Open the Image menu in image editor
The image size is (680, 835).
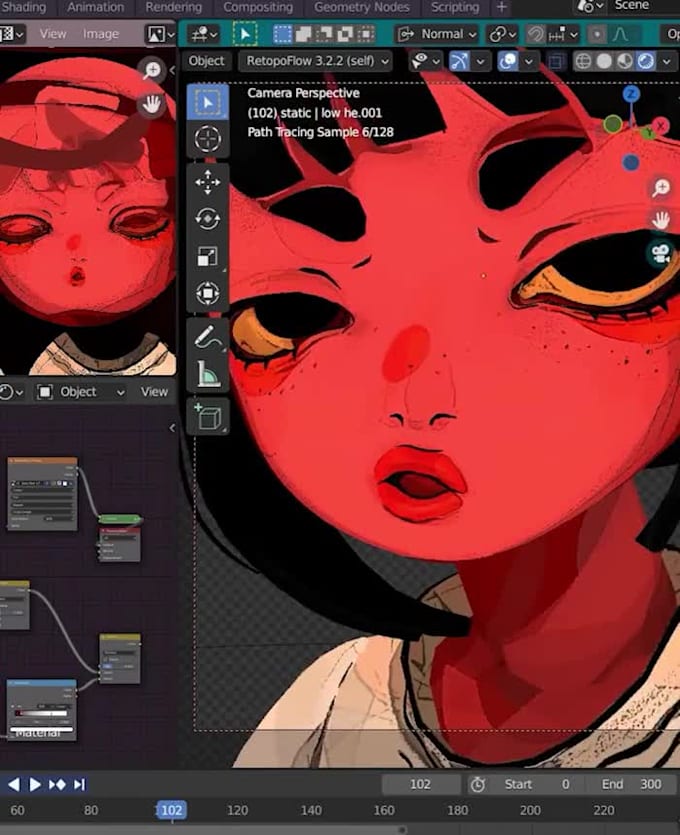101,34
